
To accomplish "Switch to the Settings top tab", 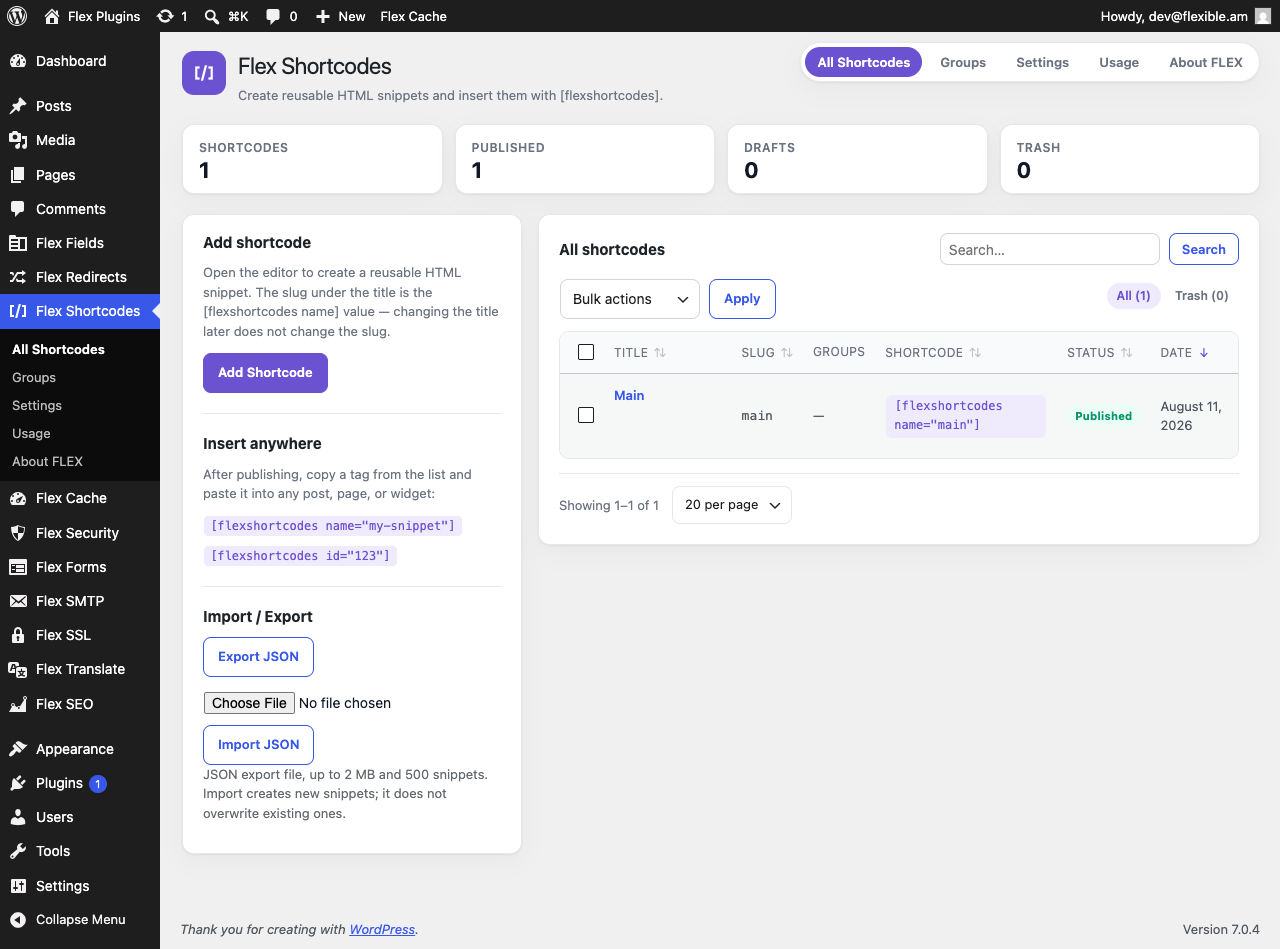I will point(1042,62).
